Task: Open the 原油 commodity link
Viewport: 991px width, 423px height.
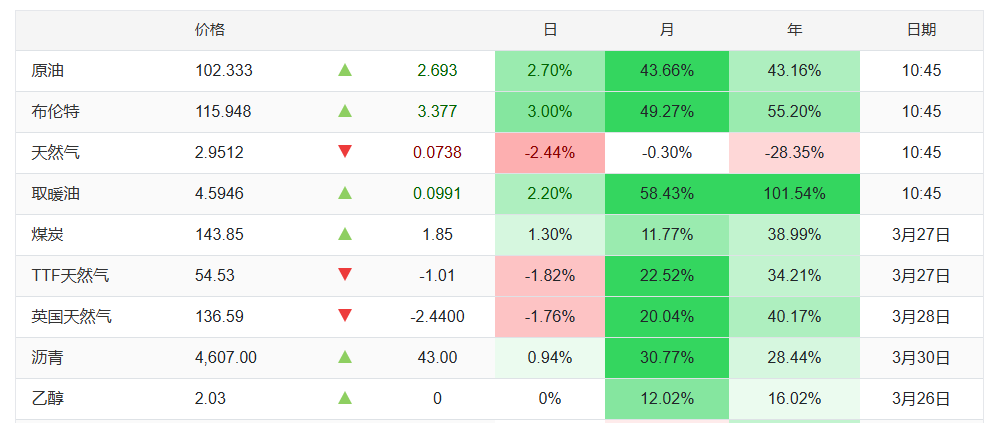Action: [x=48, y=71]
